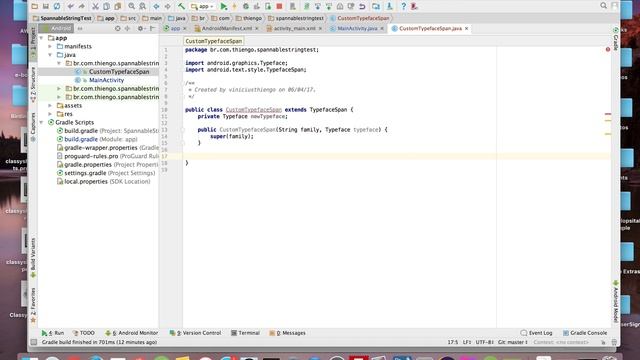Fold the CustomTypefaceSpan constructor via gutter marker
The image size is (640, 360).
(x=182, y=130)
